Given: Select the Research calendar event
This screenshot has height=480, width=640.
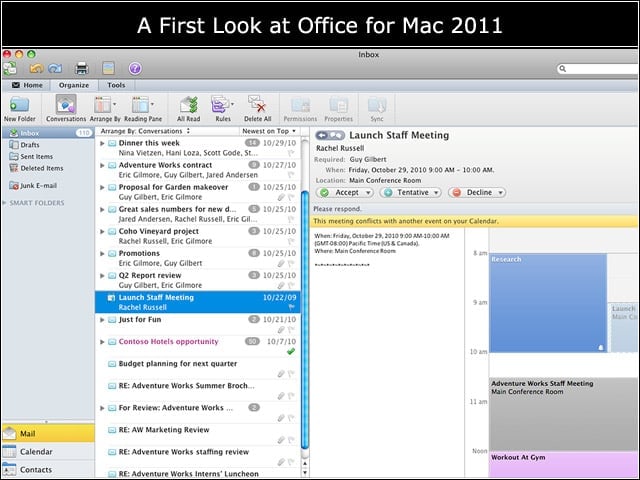Looking at the screenshot, I should pyautogui.click(x=548, y=303).
